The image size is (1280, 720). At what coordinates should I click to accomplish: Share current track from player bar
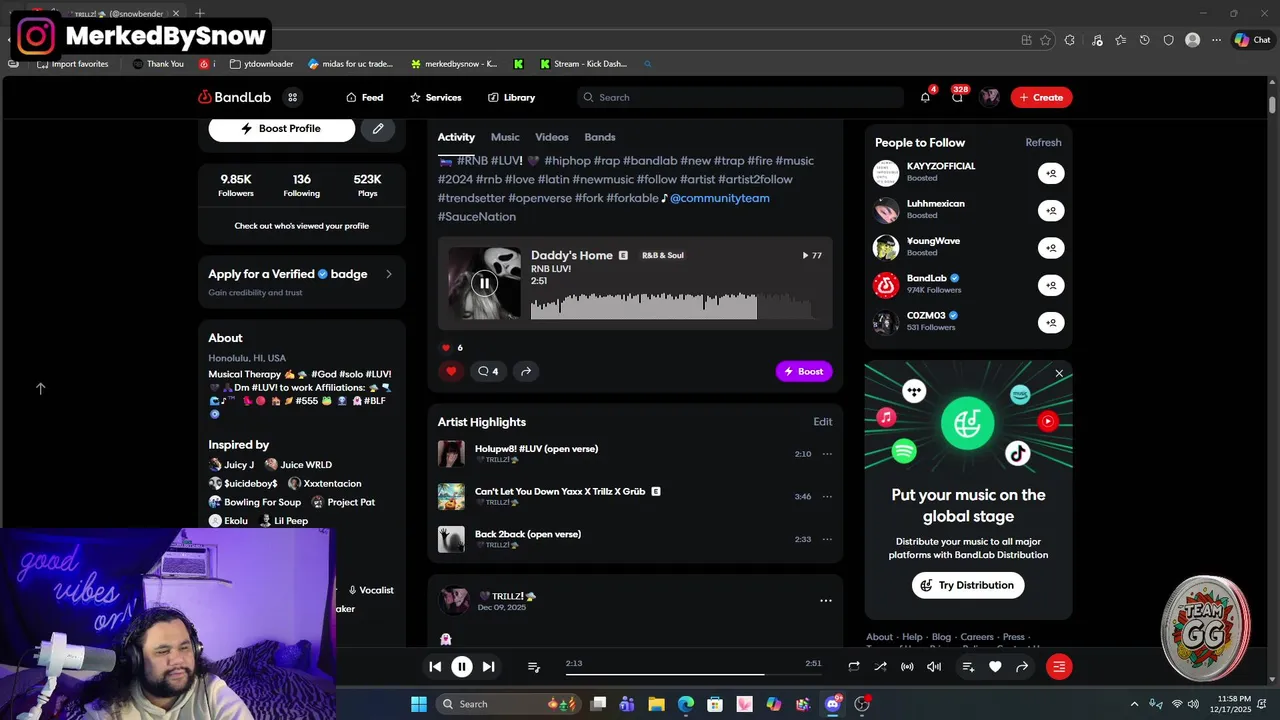click(1022, 667)
